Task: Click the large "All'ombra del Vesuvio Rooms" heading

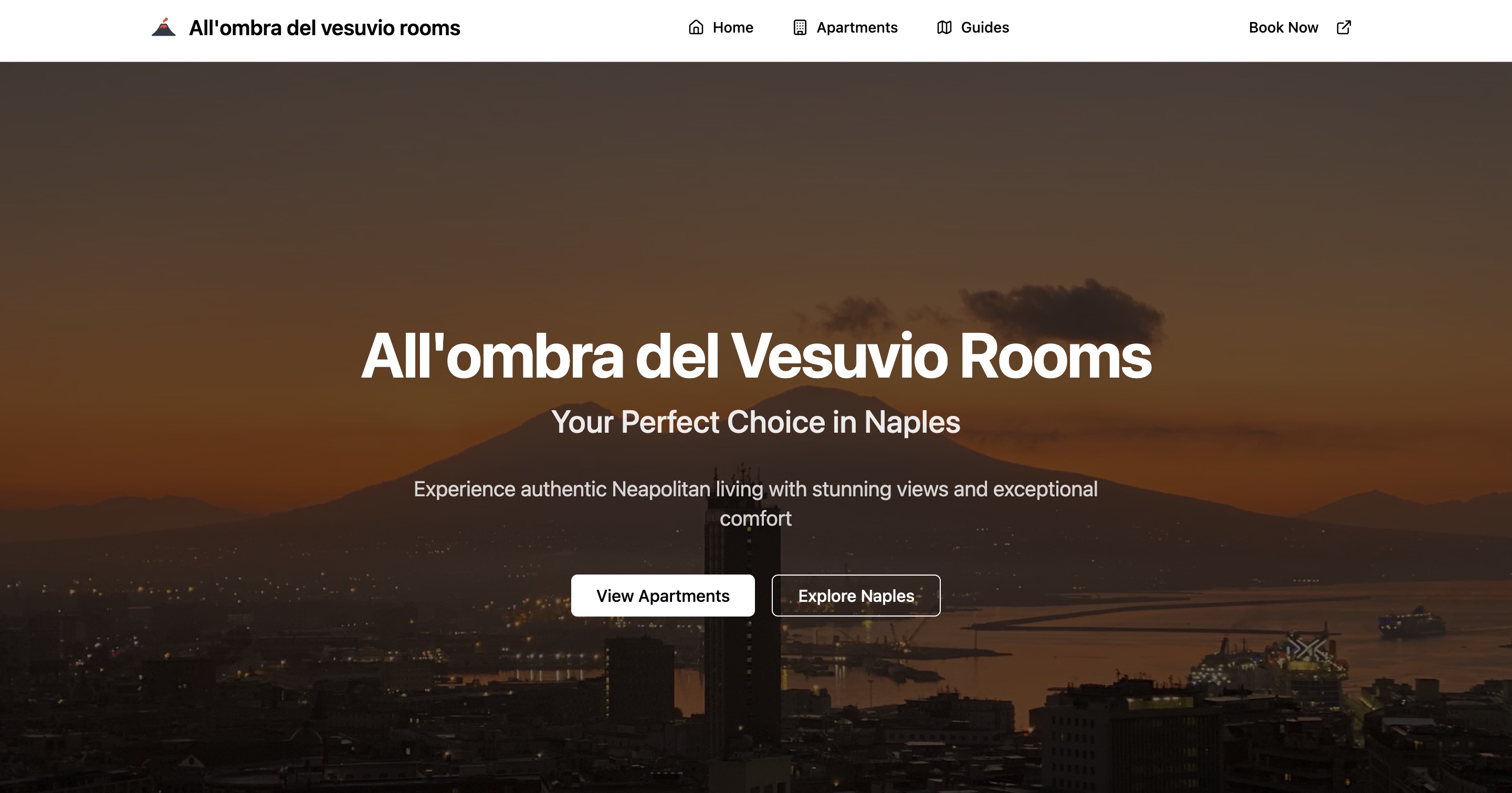Action: (x=756, y=356)
